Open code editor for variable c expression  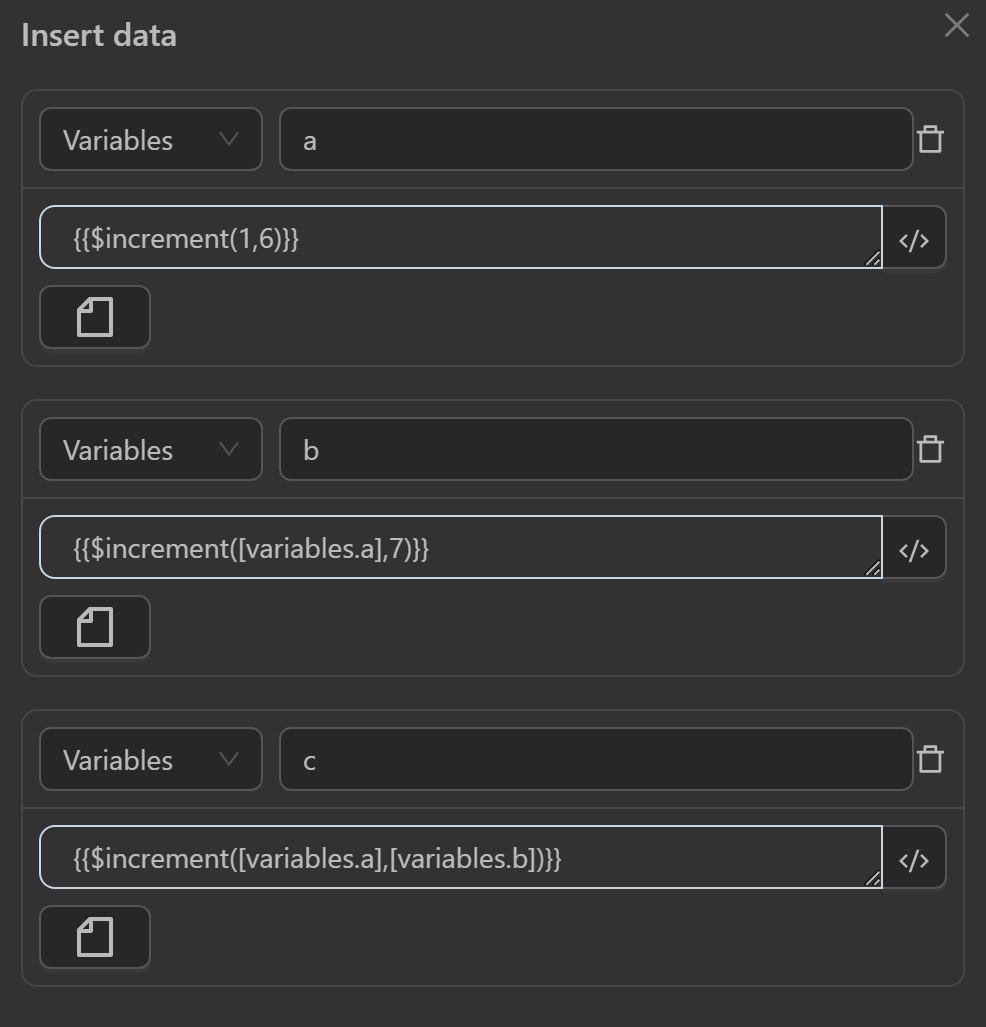[x=914, y=858]
